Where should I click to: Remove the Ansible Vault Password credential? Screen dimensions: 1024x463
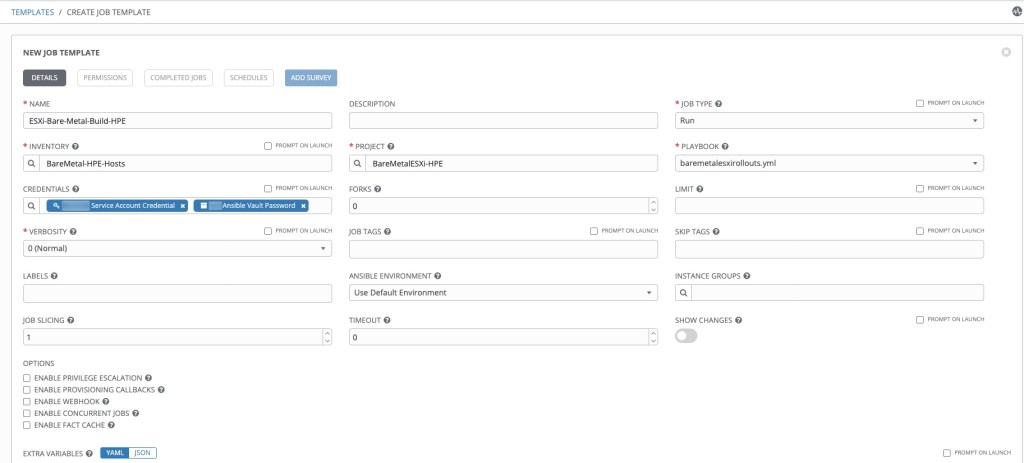click(x=303, y=206)
